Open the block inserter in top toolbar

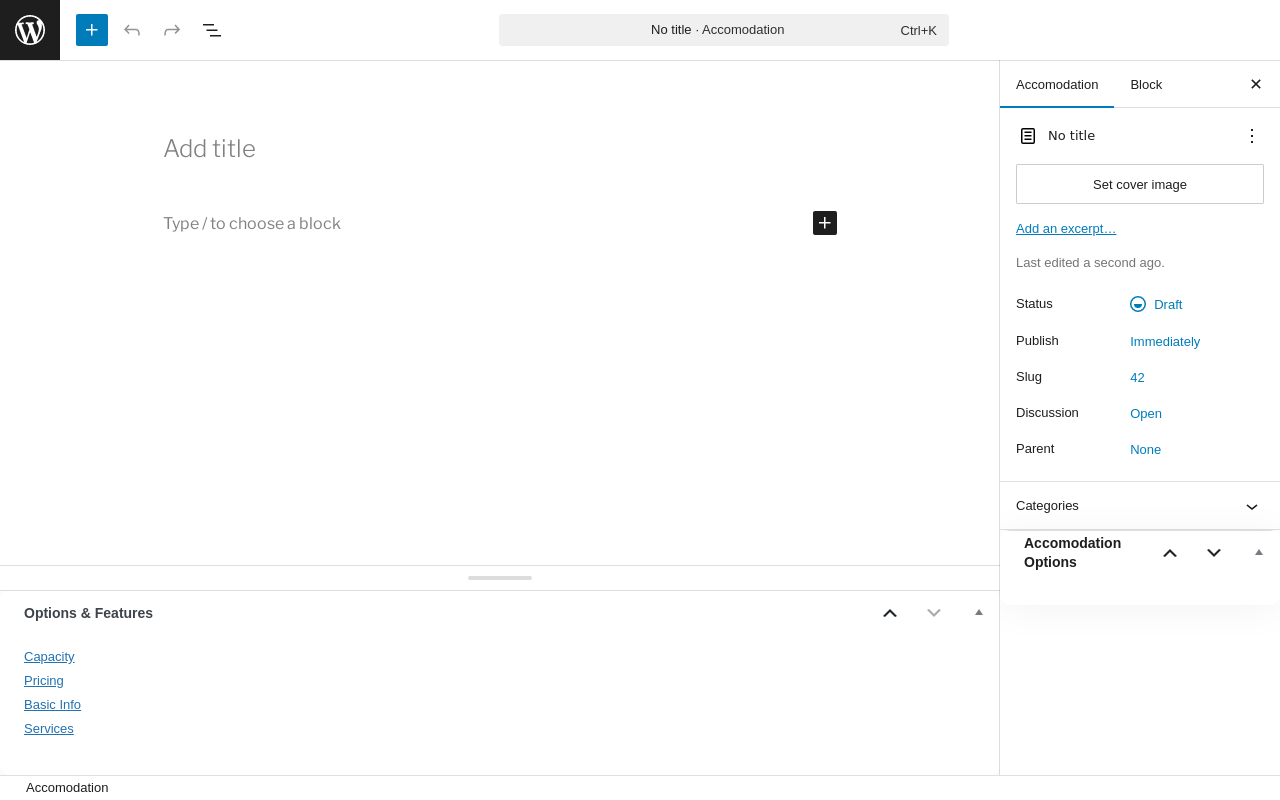92,30
